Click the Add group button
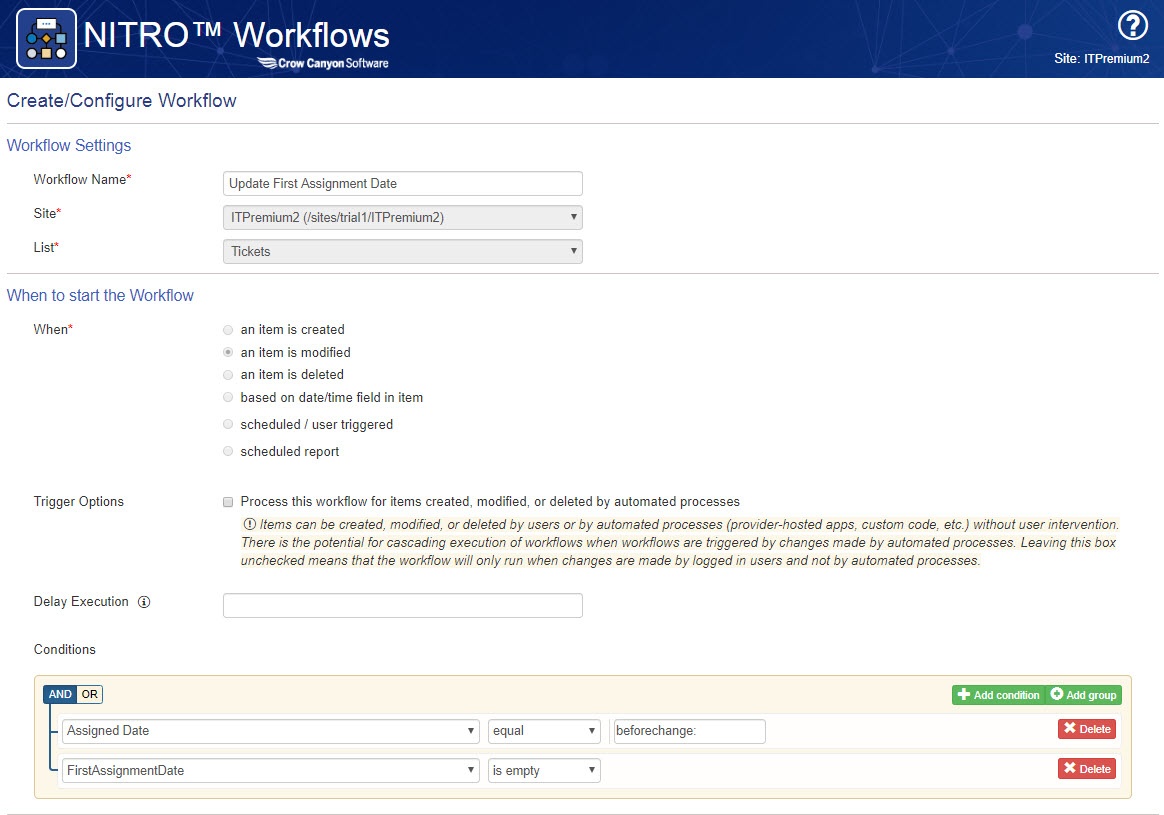The height and width of the screenshot is (815, 1164). pos(1084,695)
